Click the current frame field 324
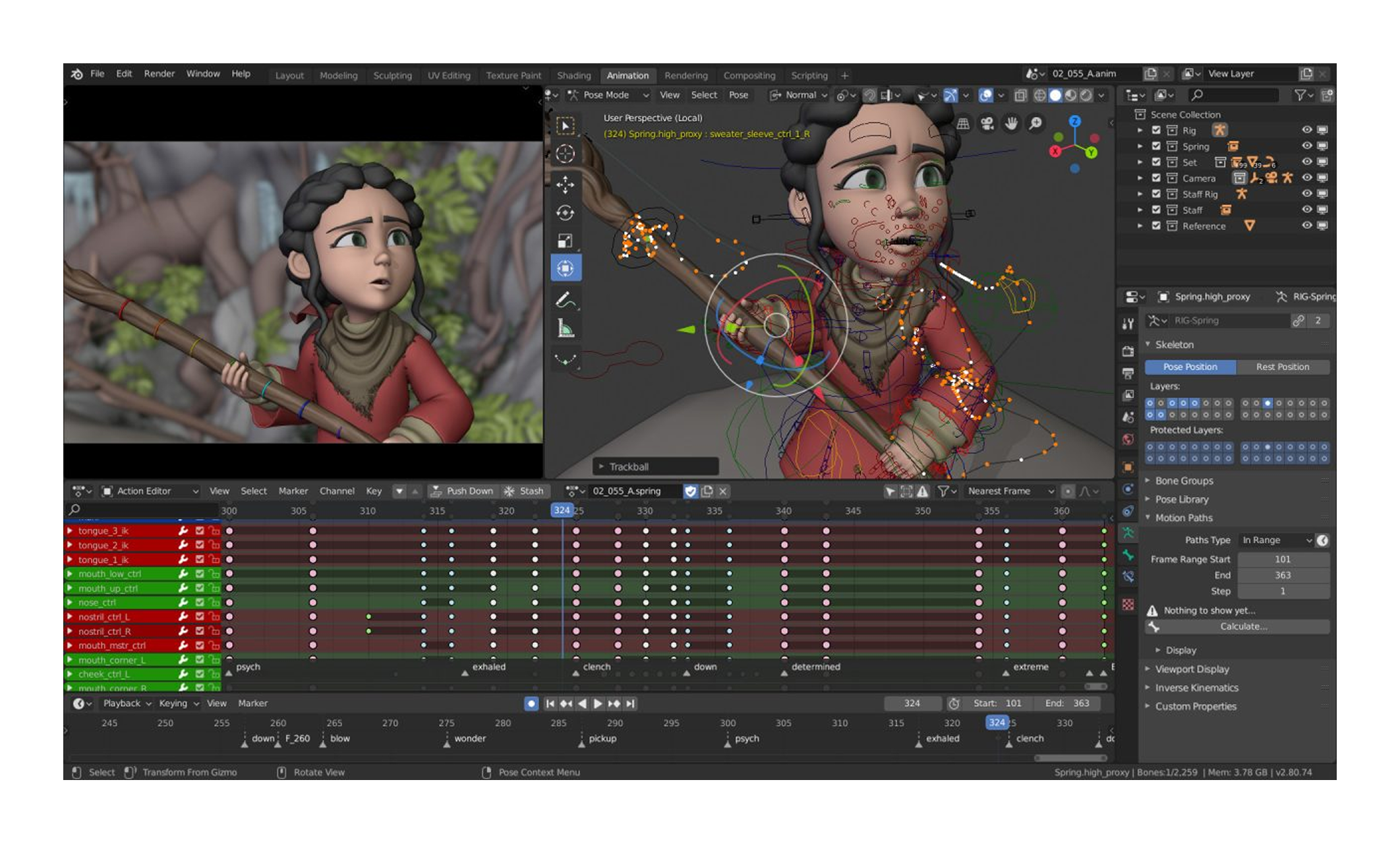Viewport: 1400px width, 844px height. click(912, 704)
